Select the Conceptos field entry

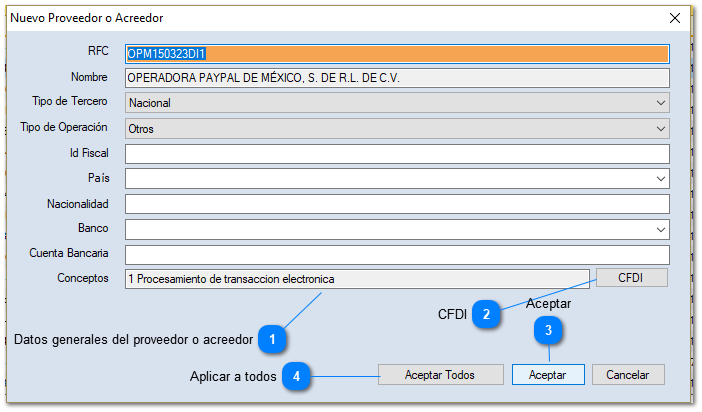(x=357, y=279)
